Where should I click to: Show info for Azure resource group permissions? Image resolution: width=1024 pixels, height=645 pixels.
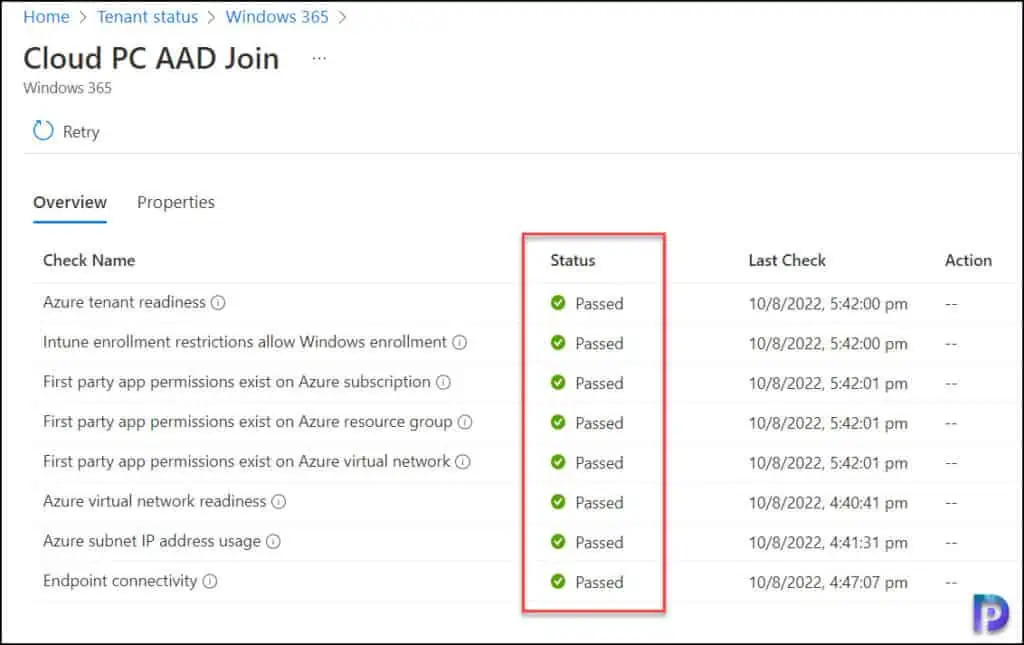465,422
